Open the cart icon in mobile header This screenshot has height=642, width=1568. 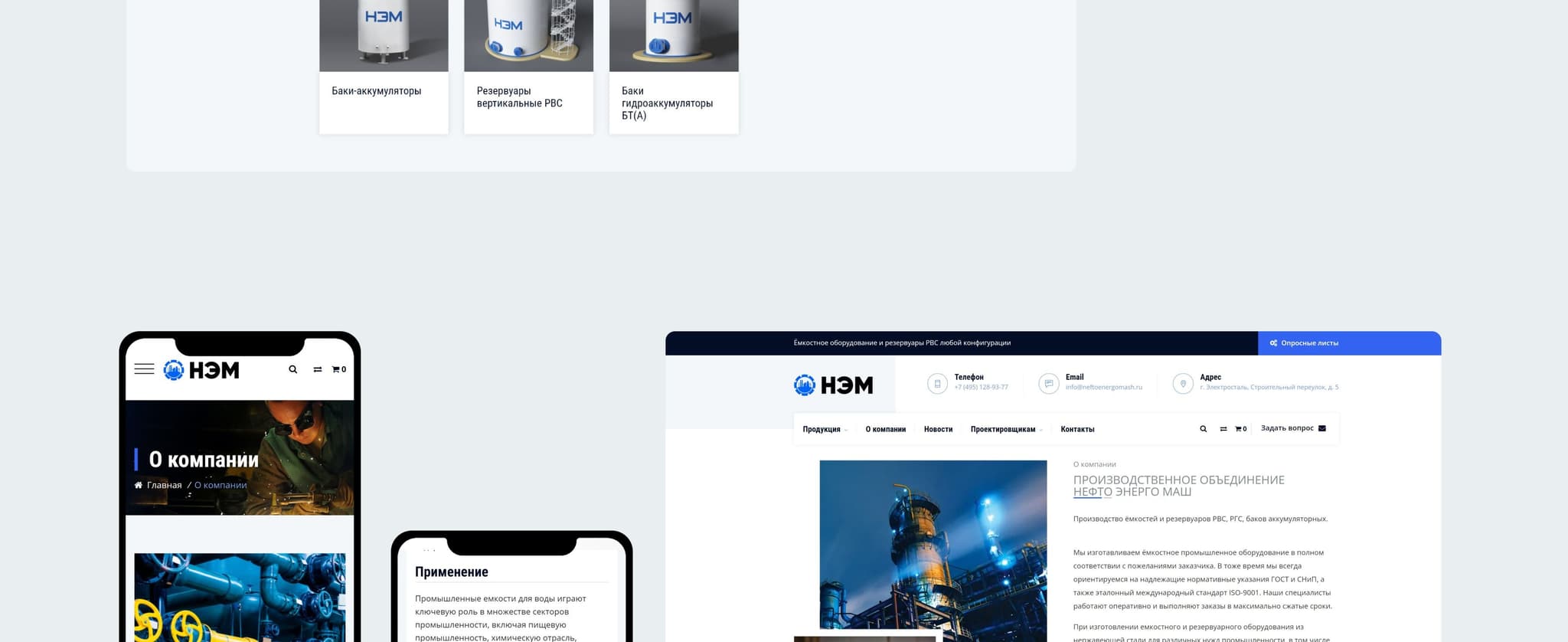click(338, 369)
